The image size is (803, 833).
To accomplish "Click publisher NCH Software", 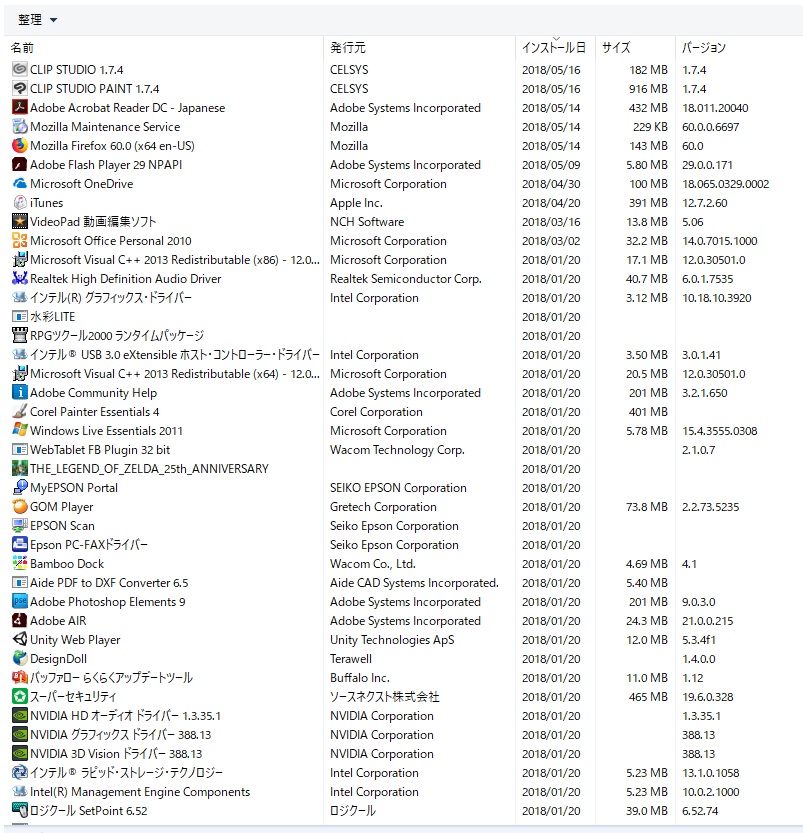I will pos(367,222).
